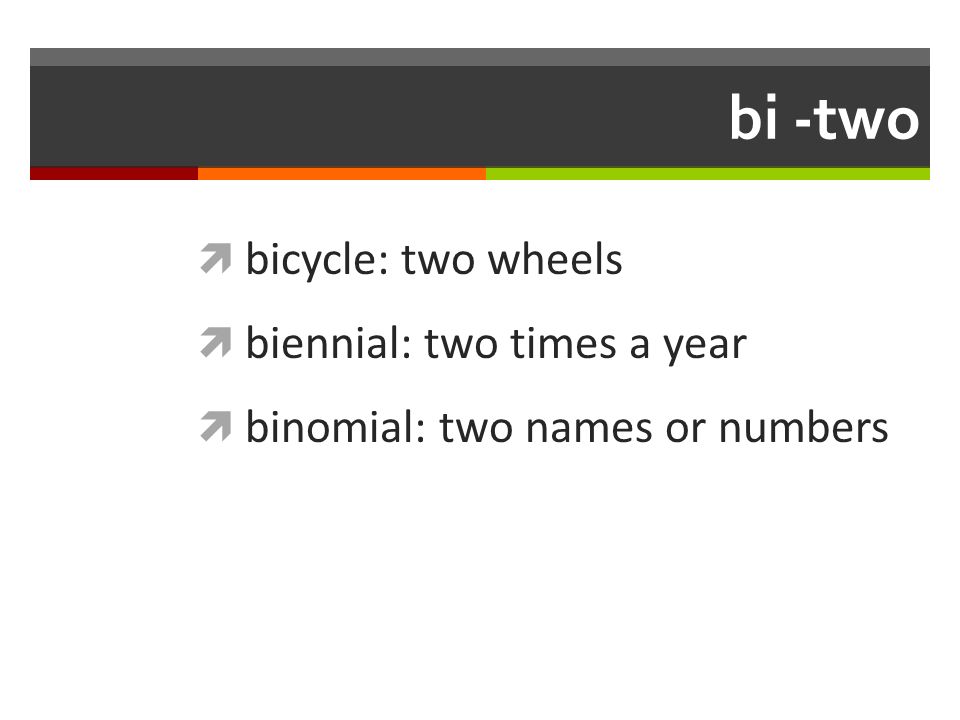Click the word 'binomial:' in third bullet
The width and height of the screenshot is (960, 720).
337,427
